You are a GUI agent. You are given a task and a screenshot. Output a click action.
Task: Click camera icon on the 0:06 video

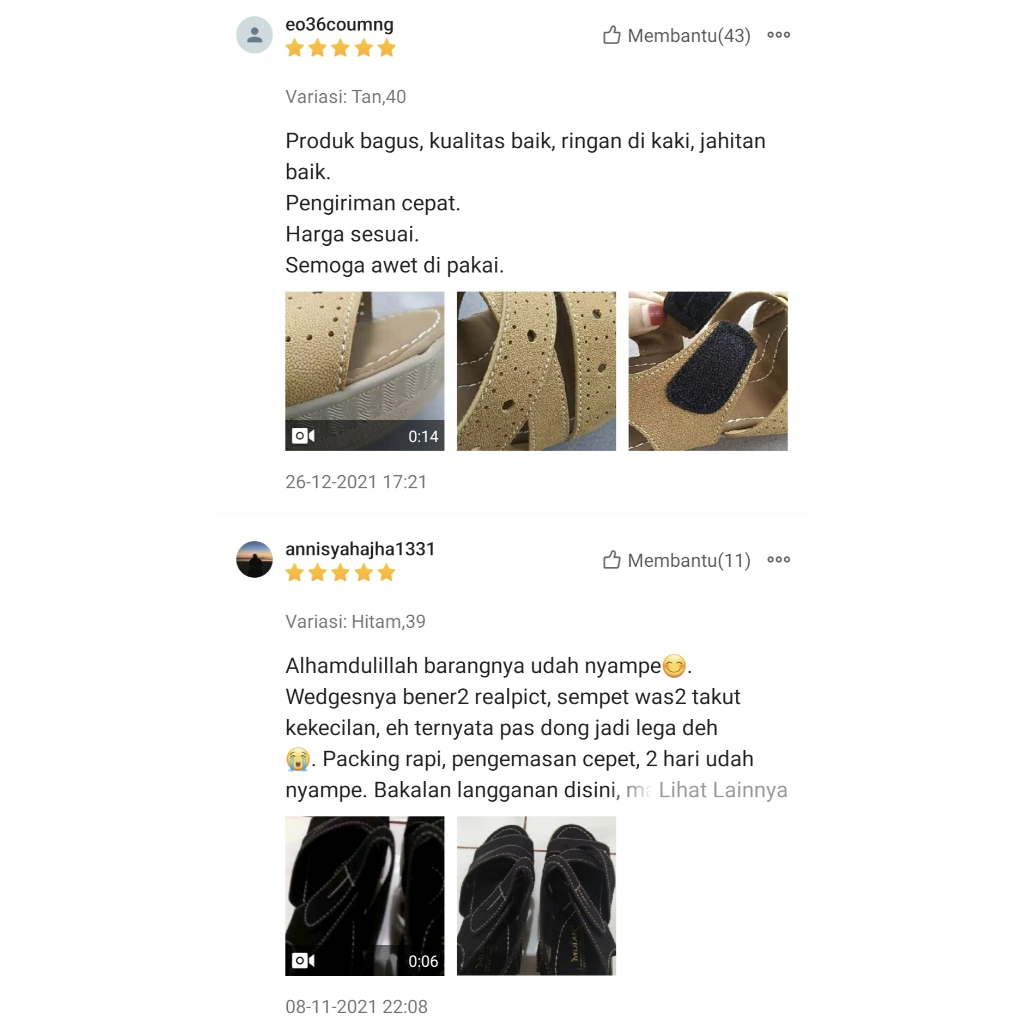click(x=303, y=961)
